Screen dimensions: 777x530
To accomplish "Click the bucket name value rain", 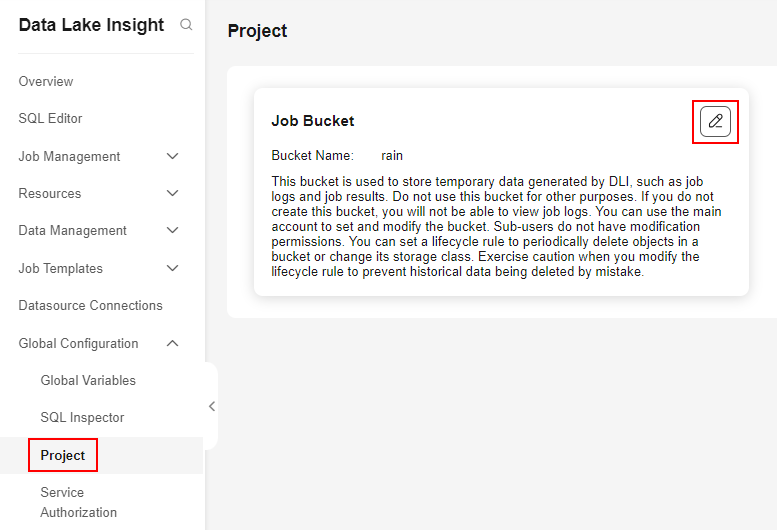I will click(x=391, y=156).
